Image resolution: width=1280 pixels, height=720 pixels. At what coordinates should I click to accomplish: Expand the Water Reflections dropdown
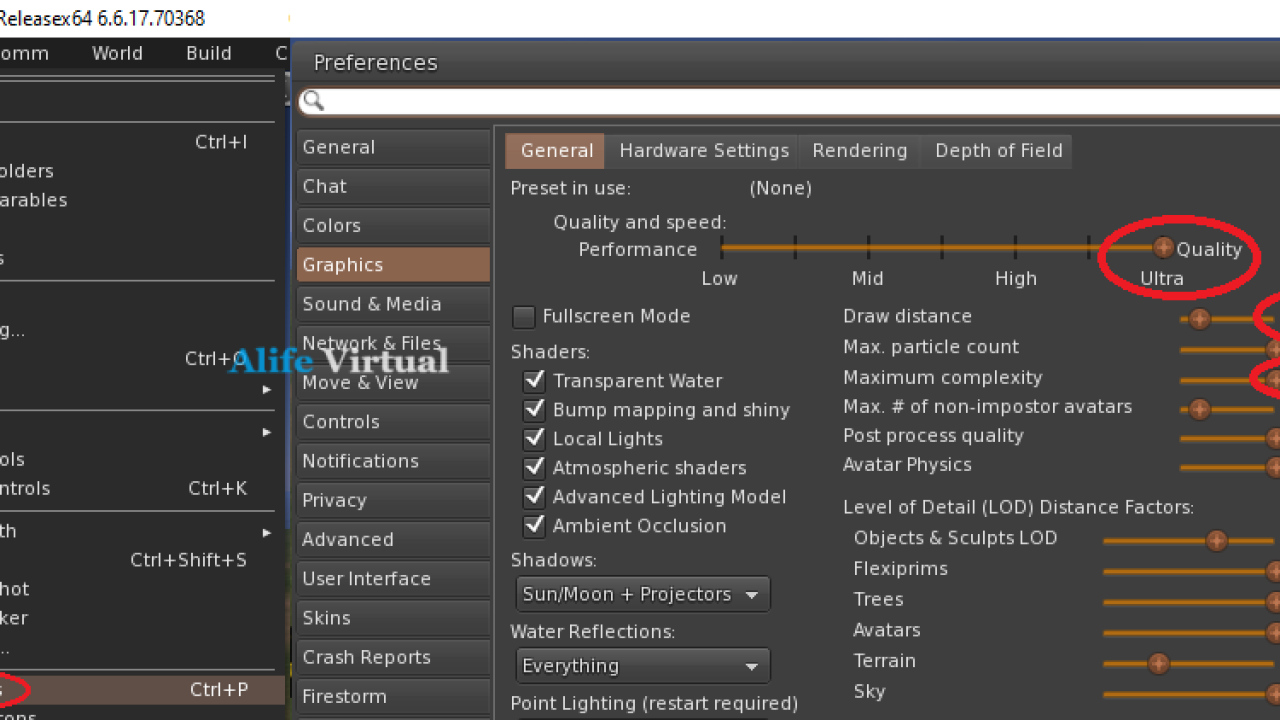tap(643, 666)
